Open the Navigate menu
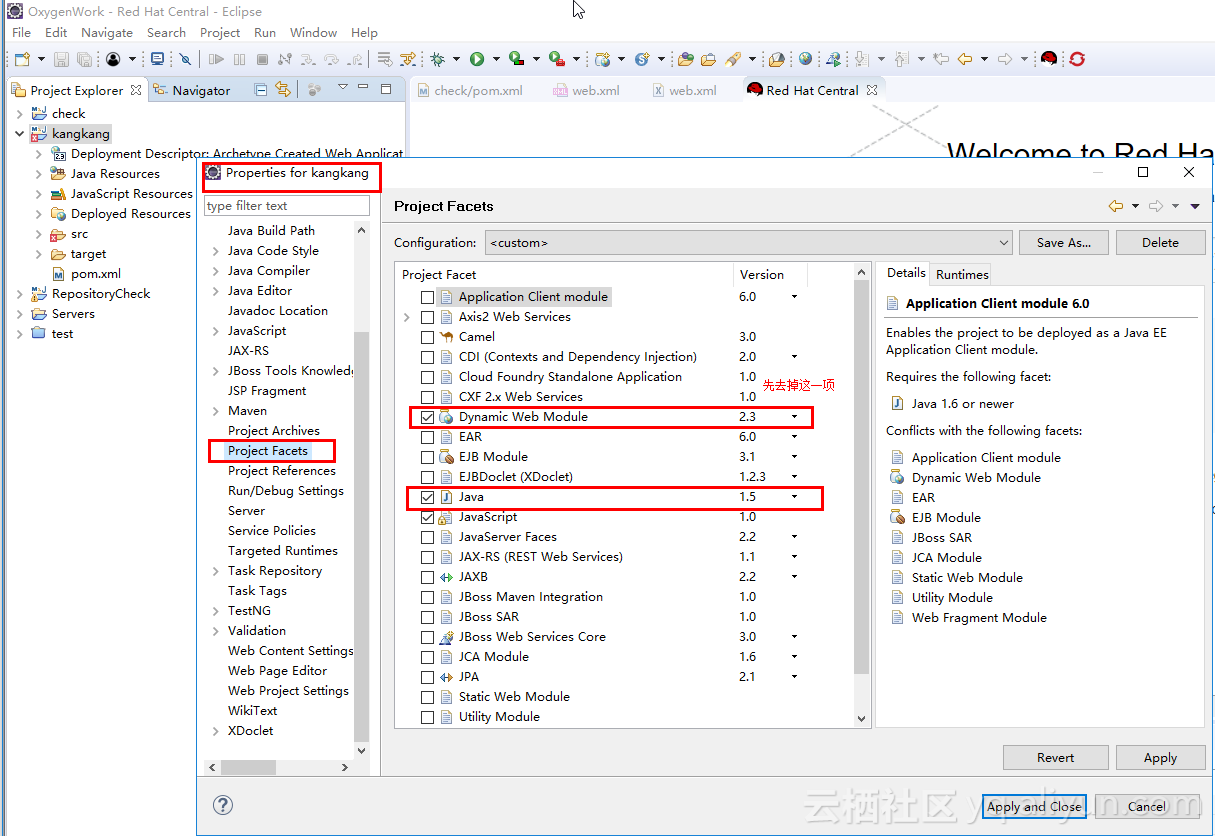Screen dimensions: 1215x836 (107, 33)
